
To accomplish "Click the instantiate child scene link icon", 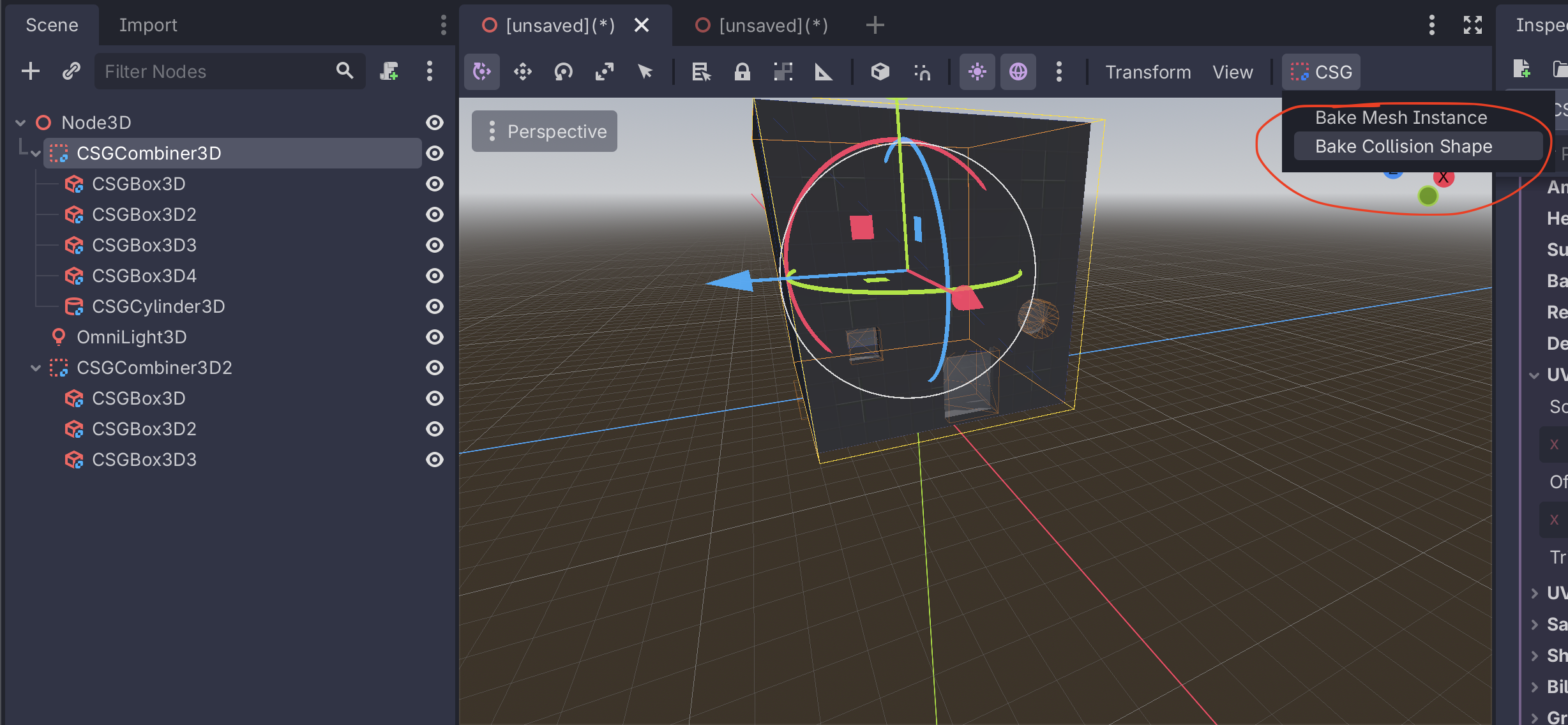I will [72, 71].
